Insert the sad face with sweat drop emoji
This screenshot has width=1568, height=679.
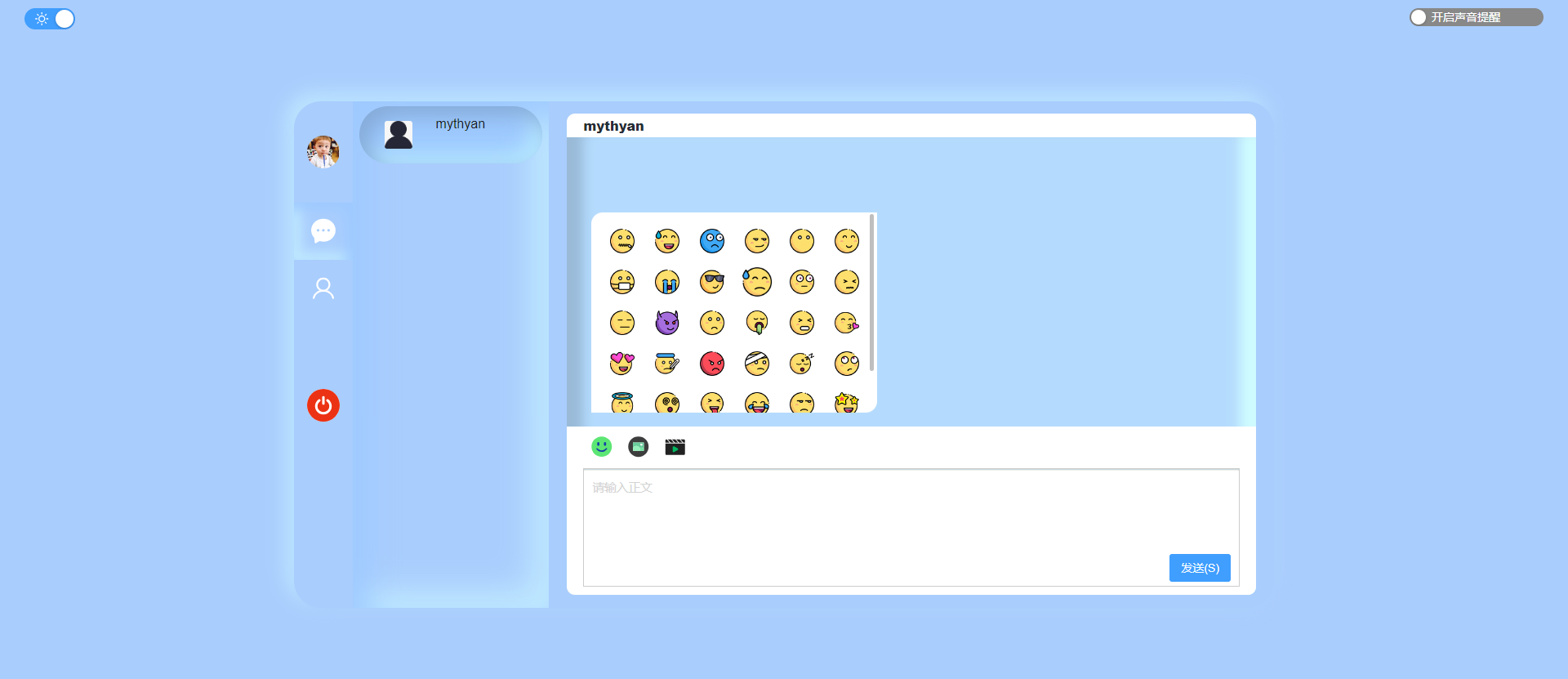point(757,282)
